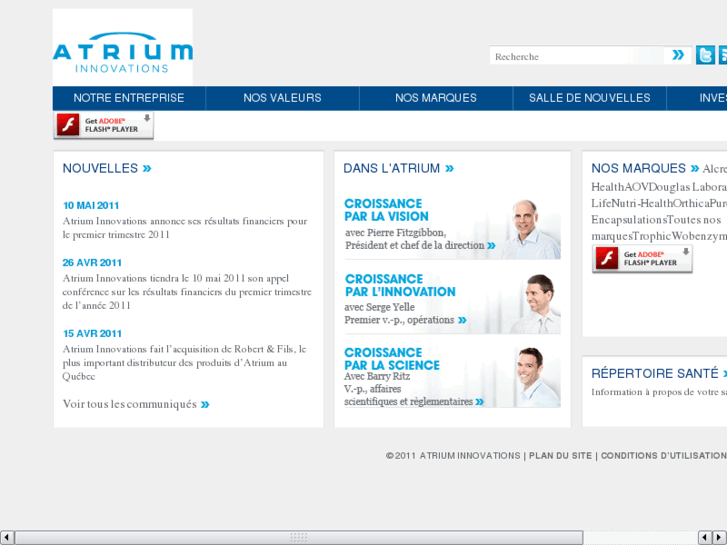The width and height of the screenshot is (727, 545).
Task: Read the first-quarter 2011 financial results announcement
Action: (185, 228)
